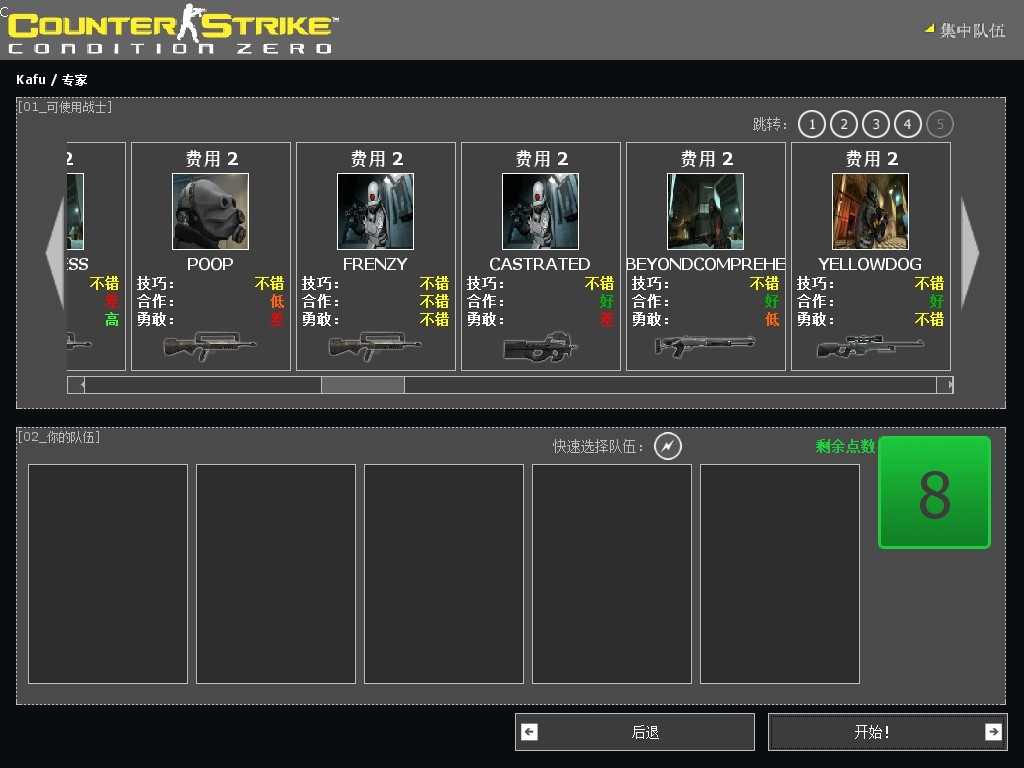
Task: Click 费用 2 on YELLOWDOG's card
Action: [x=872, y=159]
